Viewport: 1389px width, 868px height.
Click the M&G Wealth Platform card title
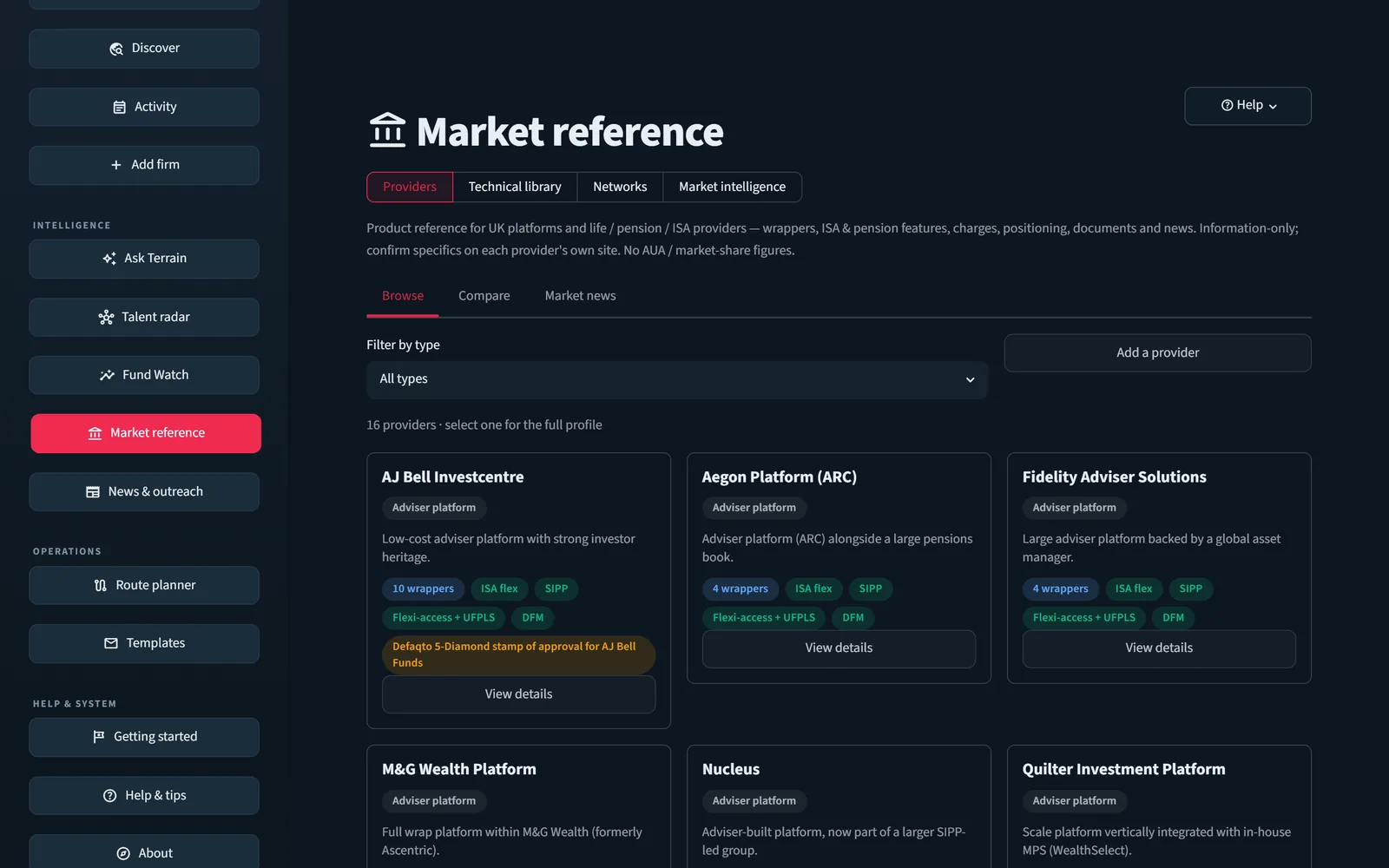point(459,770)
